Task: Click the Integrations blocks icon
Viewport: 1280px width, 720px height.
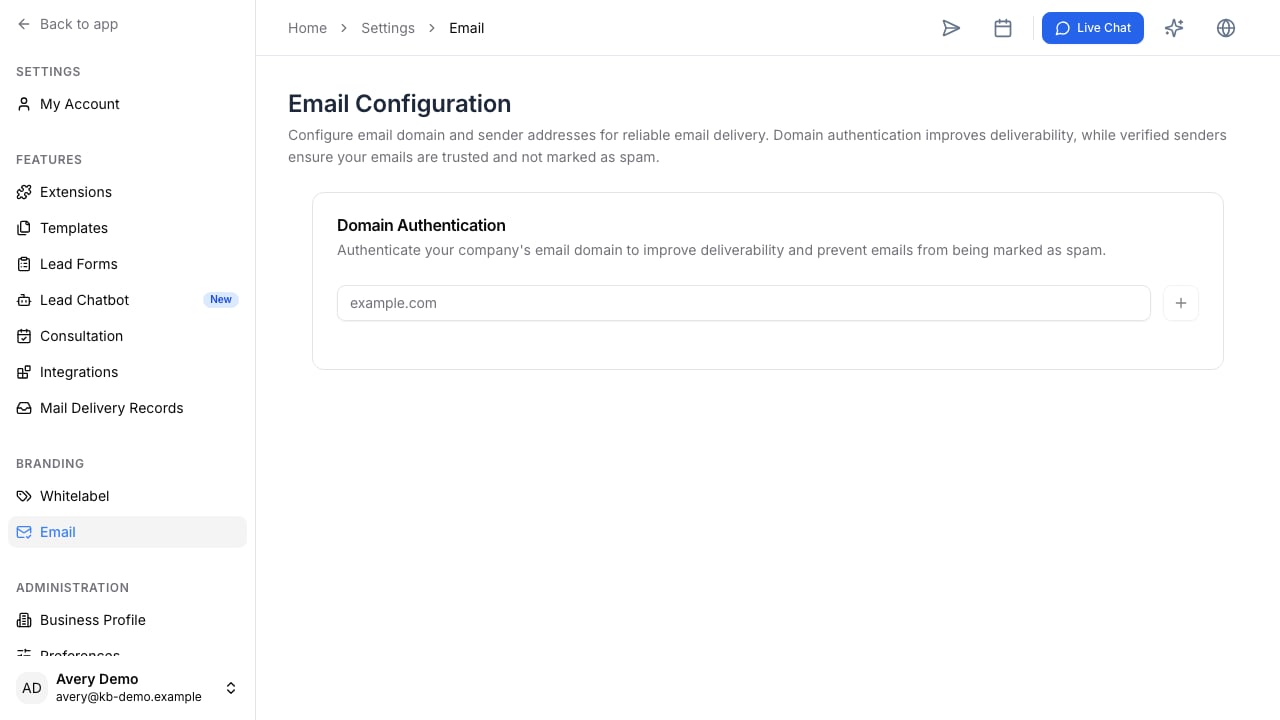Action: tap(24, 372)
